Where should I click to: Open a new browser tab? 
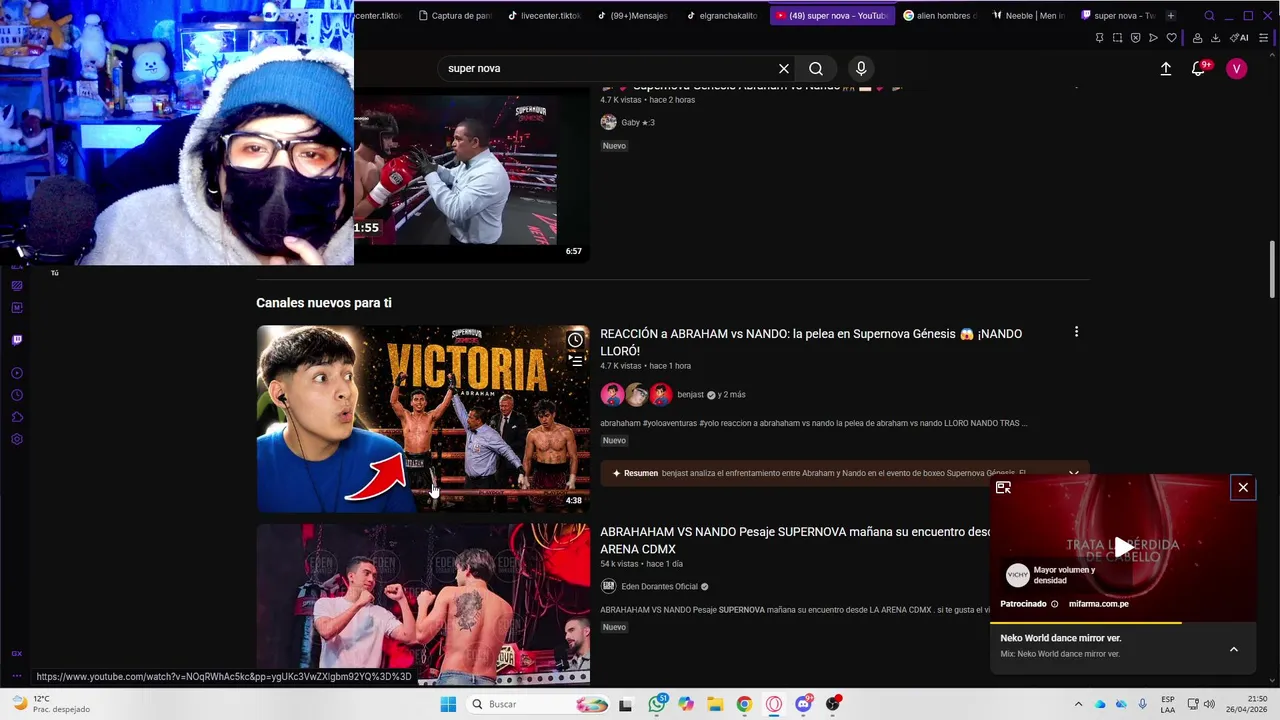[1171, 15]
